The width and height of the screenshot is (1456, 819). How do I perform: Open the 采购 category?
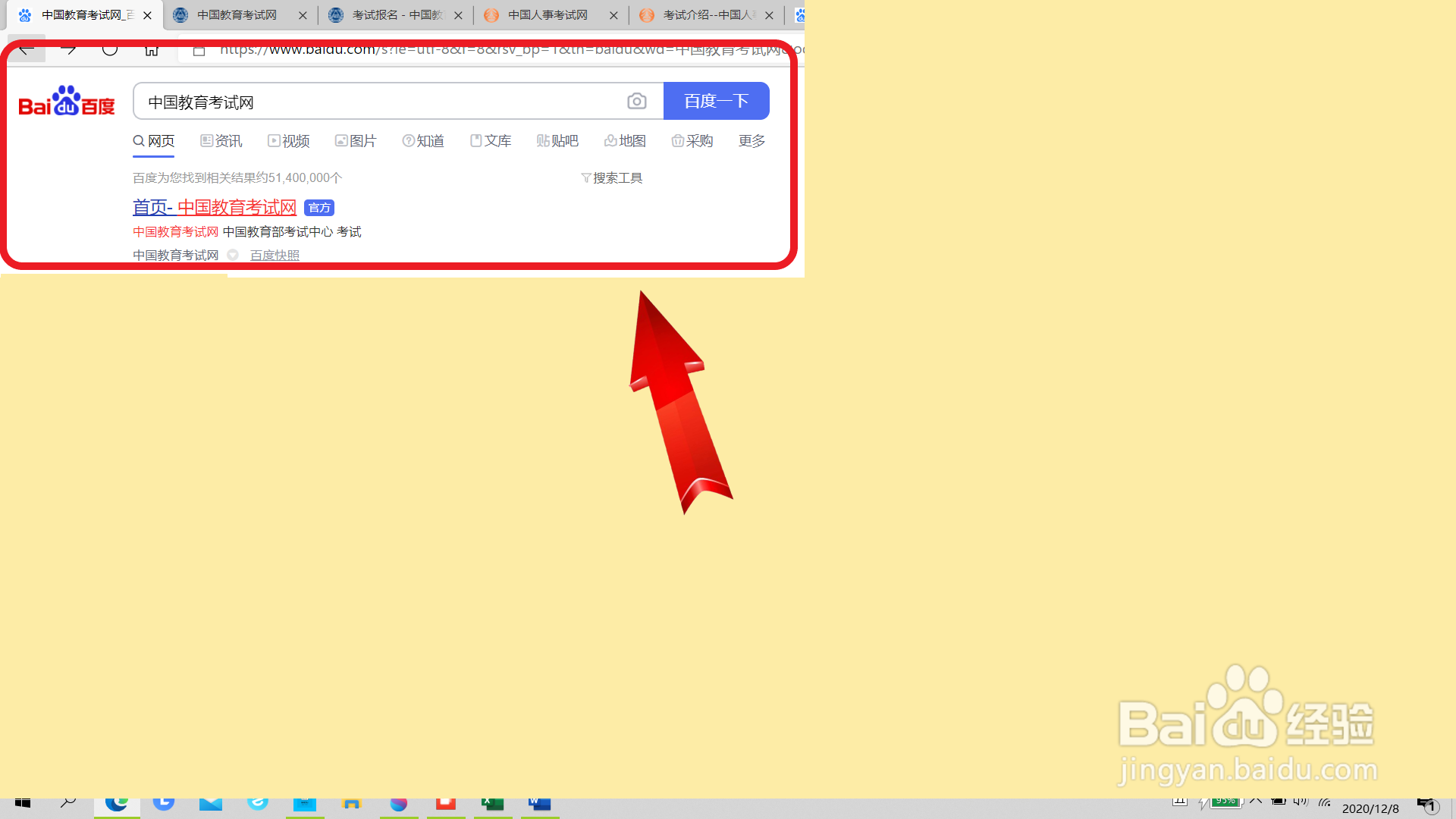[x=692, y=141]
